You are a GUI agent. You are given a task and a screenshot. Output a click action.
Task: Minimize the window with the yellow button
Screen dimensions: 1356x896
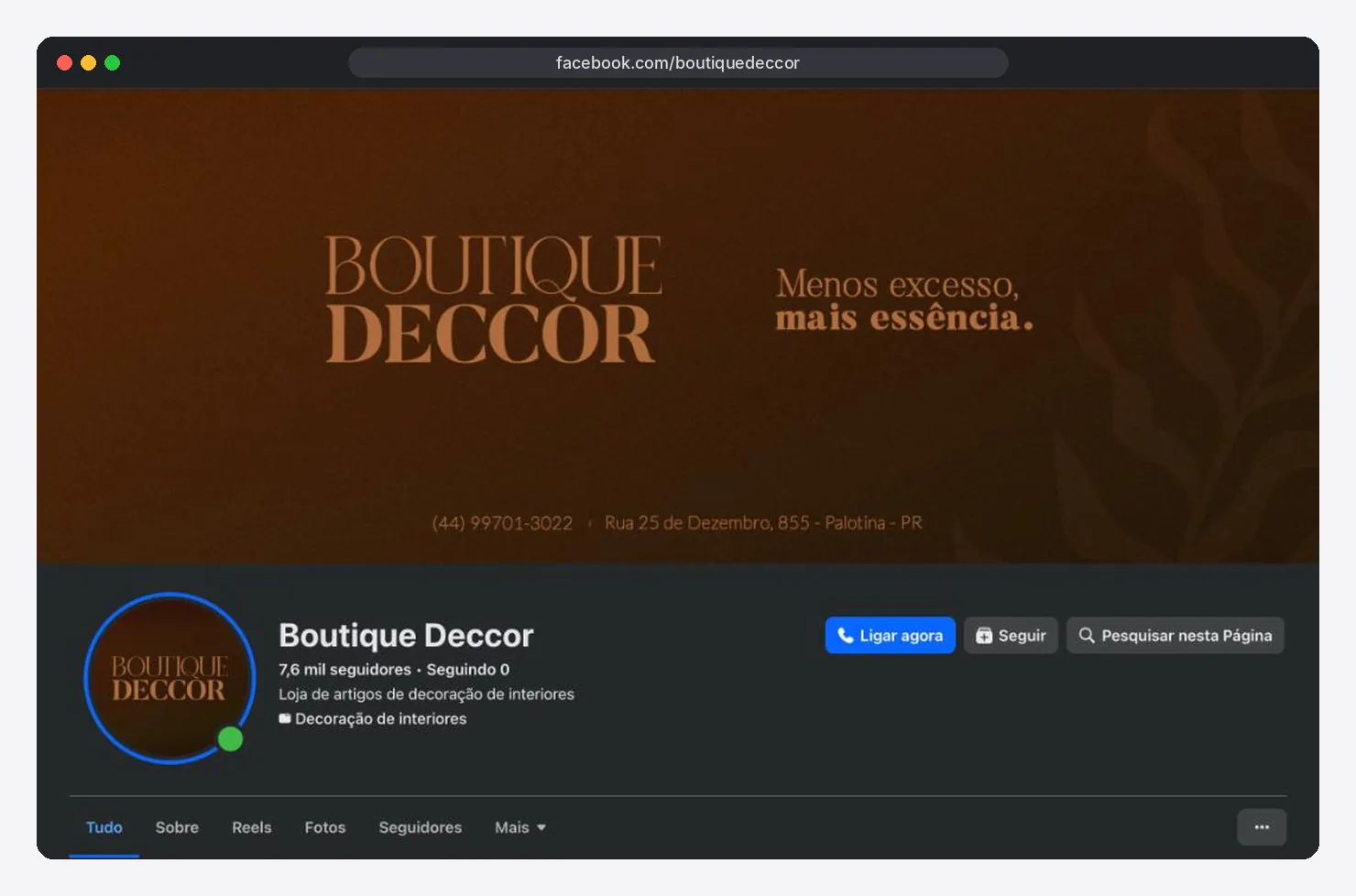pos(88,62)
